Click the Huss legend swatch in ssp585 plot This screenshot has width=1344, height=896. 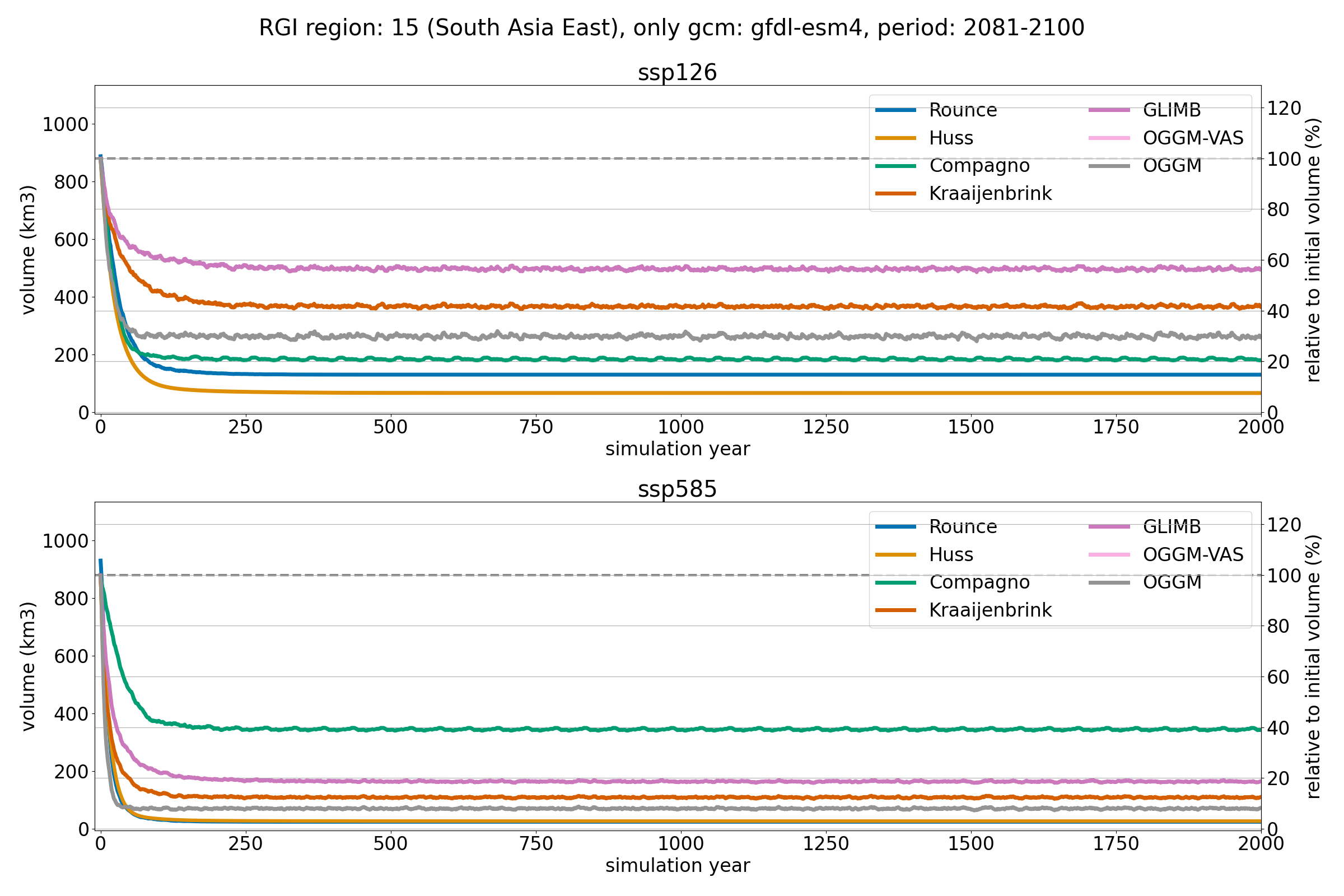coord(895,554)
